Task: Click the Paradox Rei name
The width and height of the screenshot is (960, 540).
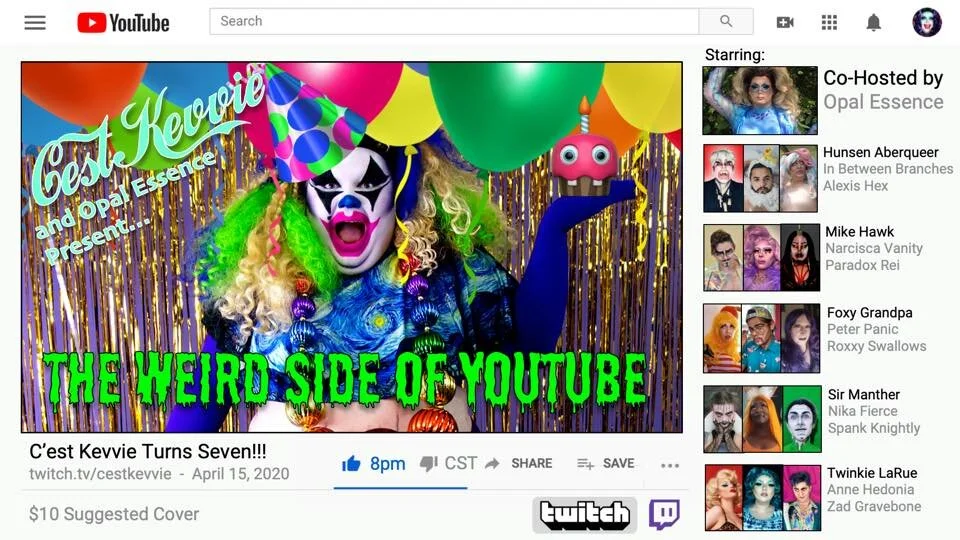Action: [862, 265]
